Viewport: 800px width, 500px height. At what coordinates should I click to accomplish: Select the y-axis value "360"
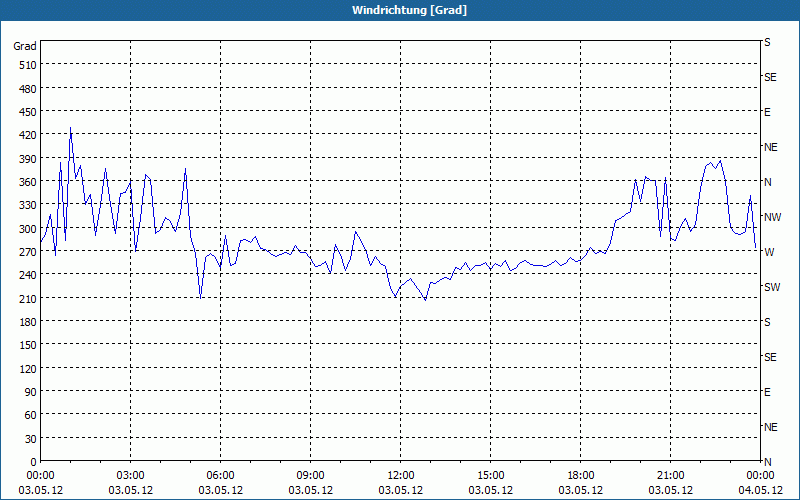[x=28, y=182]
